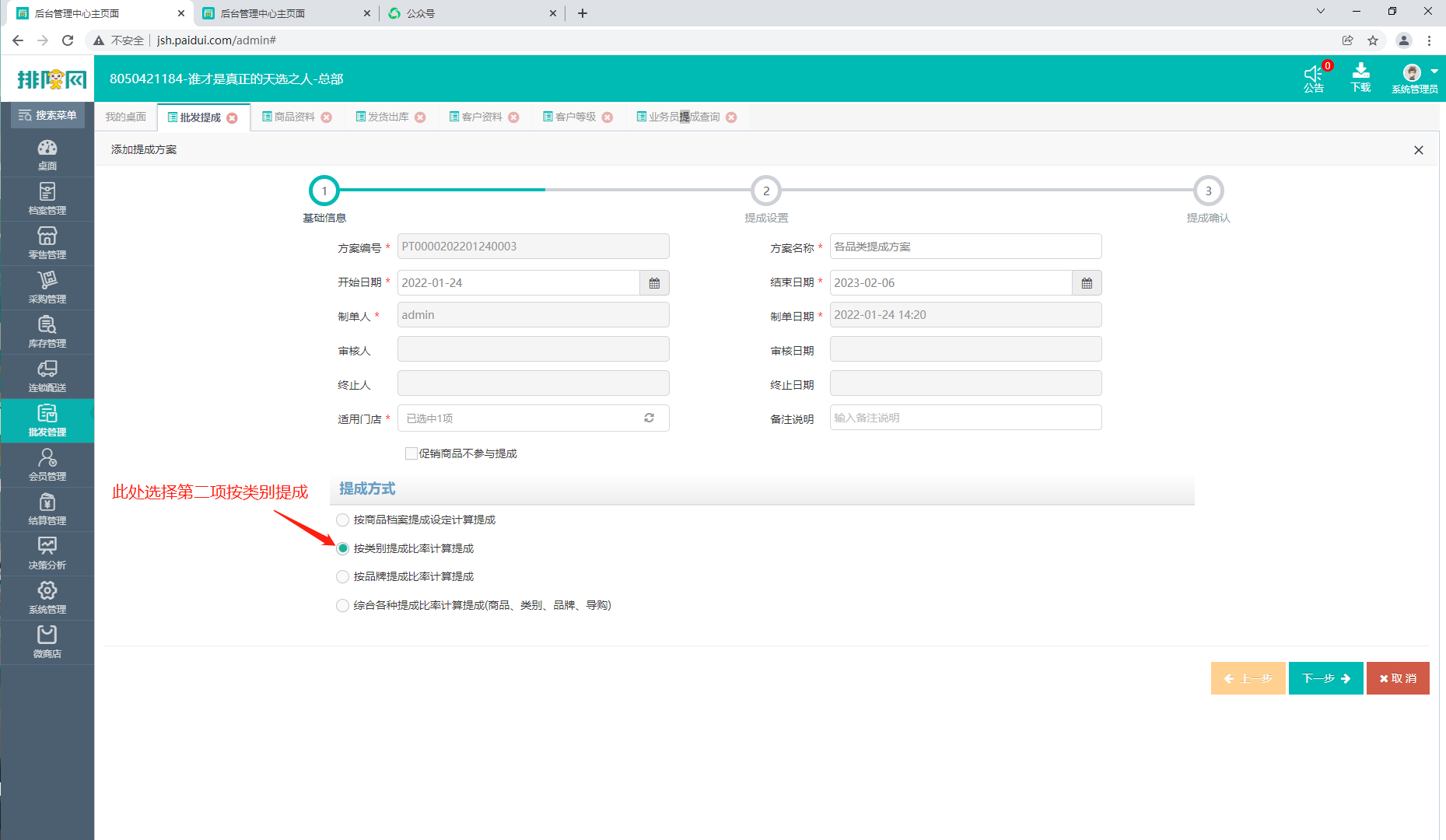Click the browser share page icon
This screenshot has height=840, width=1446.
[x=1348, y=40]
